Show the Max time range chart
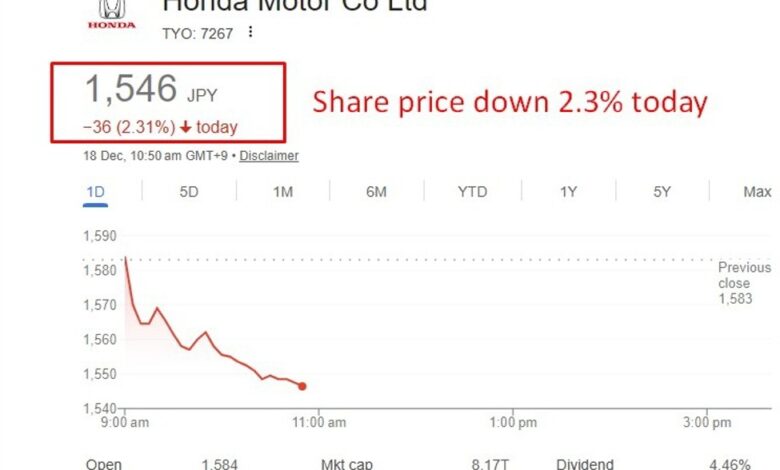The width and height of the screenshot is (780, 470). click(x=757, y=192)
